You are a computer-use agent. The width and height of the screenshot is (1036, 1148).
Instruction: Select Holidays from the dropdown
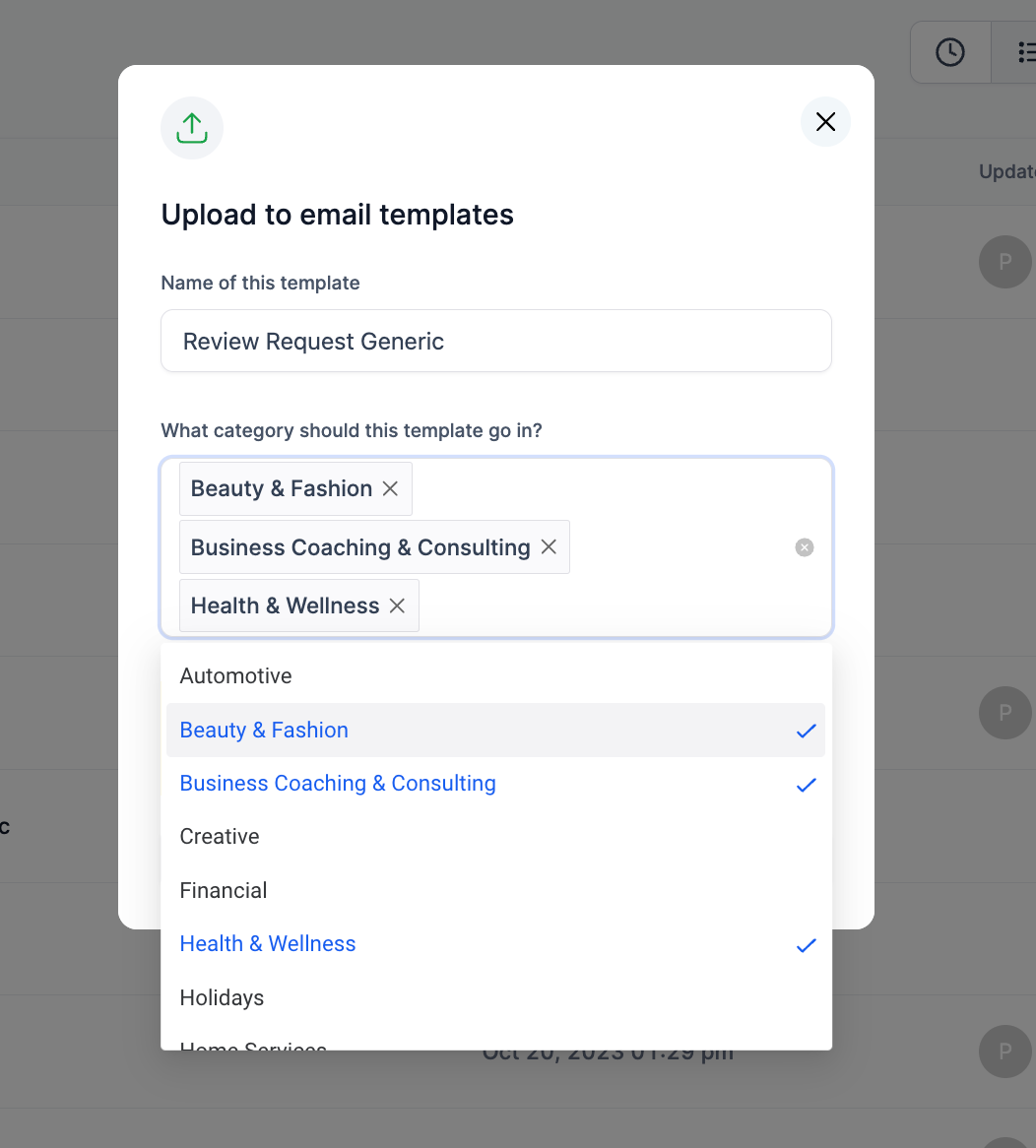[x=495, y=997]
